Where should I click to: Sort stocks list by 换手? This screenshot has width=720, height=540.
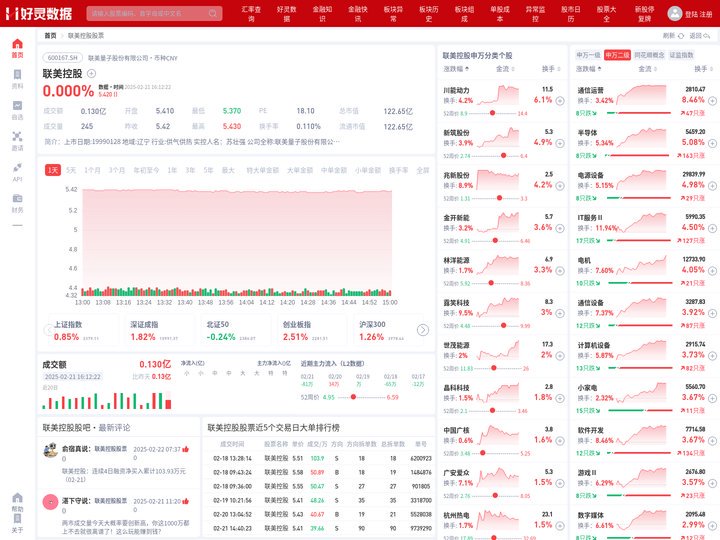(x=551, y=69)
